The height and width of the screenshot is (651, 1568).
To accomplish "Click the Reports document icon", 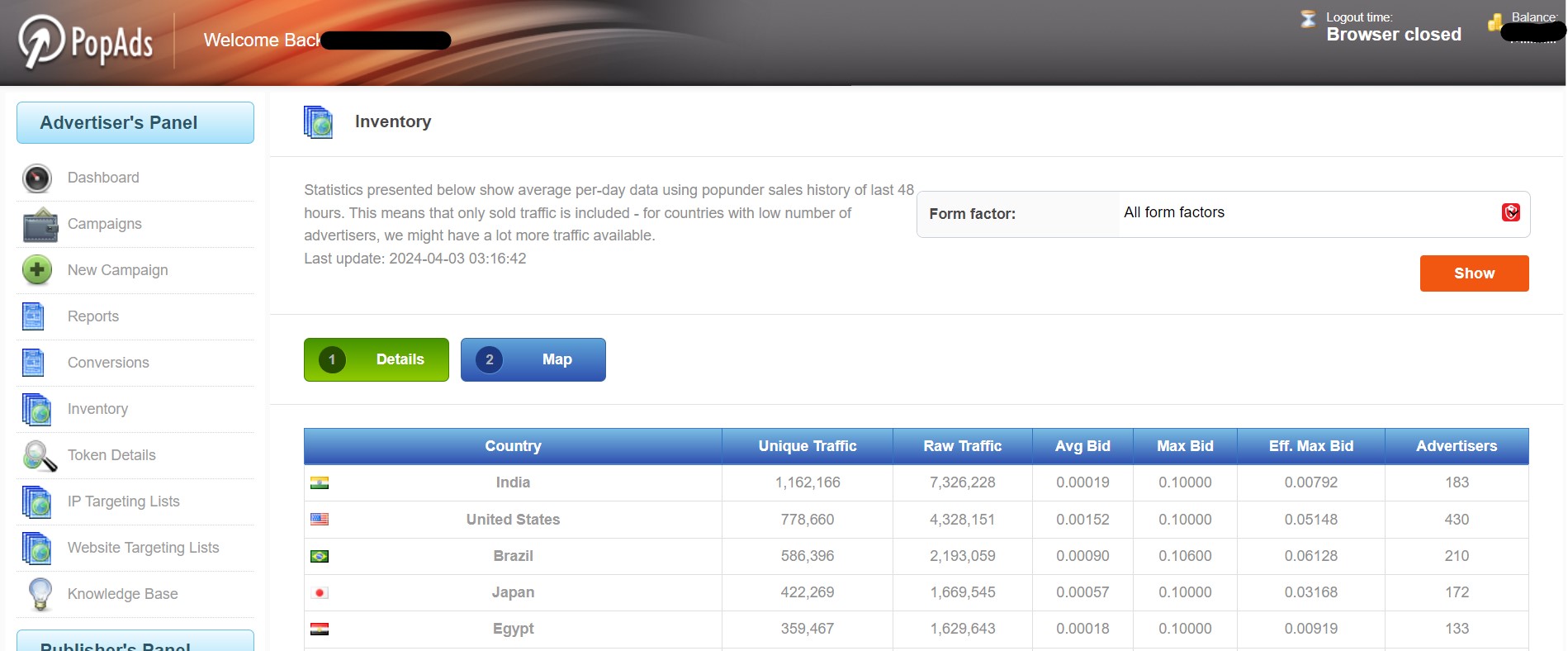I will tap(33, 316).
